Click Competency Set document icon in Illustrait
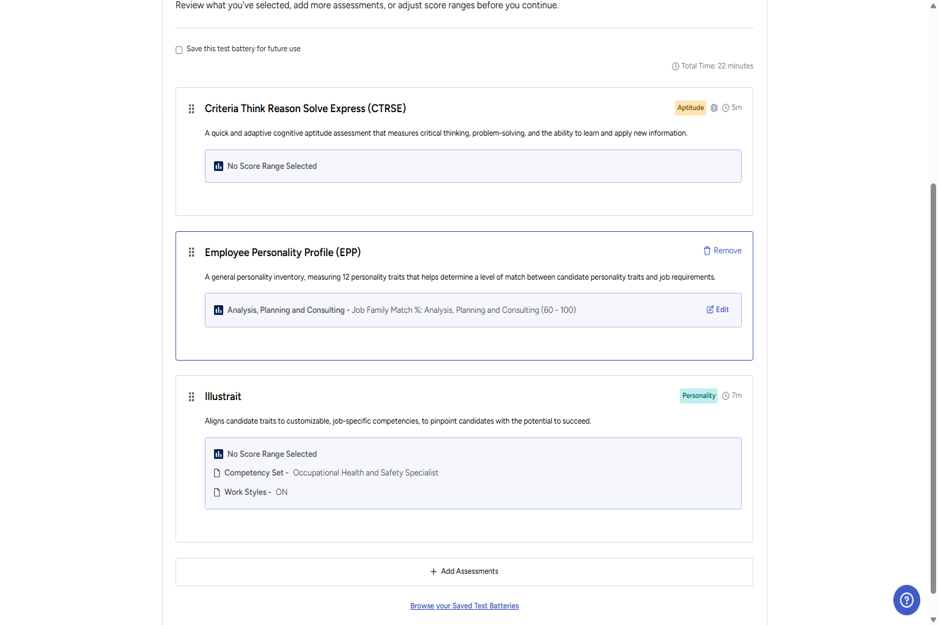 217,473
